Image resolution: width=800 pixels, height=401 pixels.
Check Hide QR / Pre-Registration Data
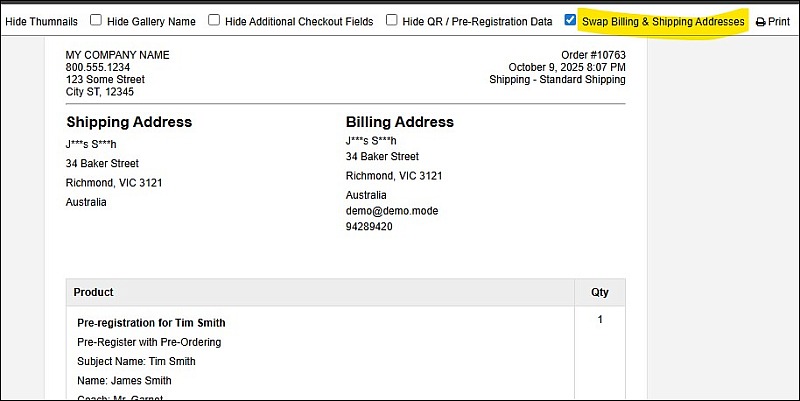tap(391, 20)
